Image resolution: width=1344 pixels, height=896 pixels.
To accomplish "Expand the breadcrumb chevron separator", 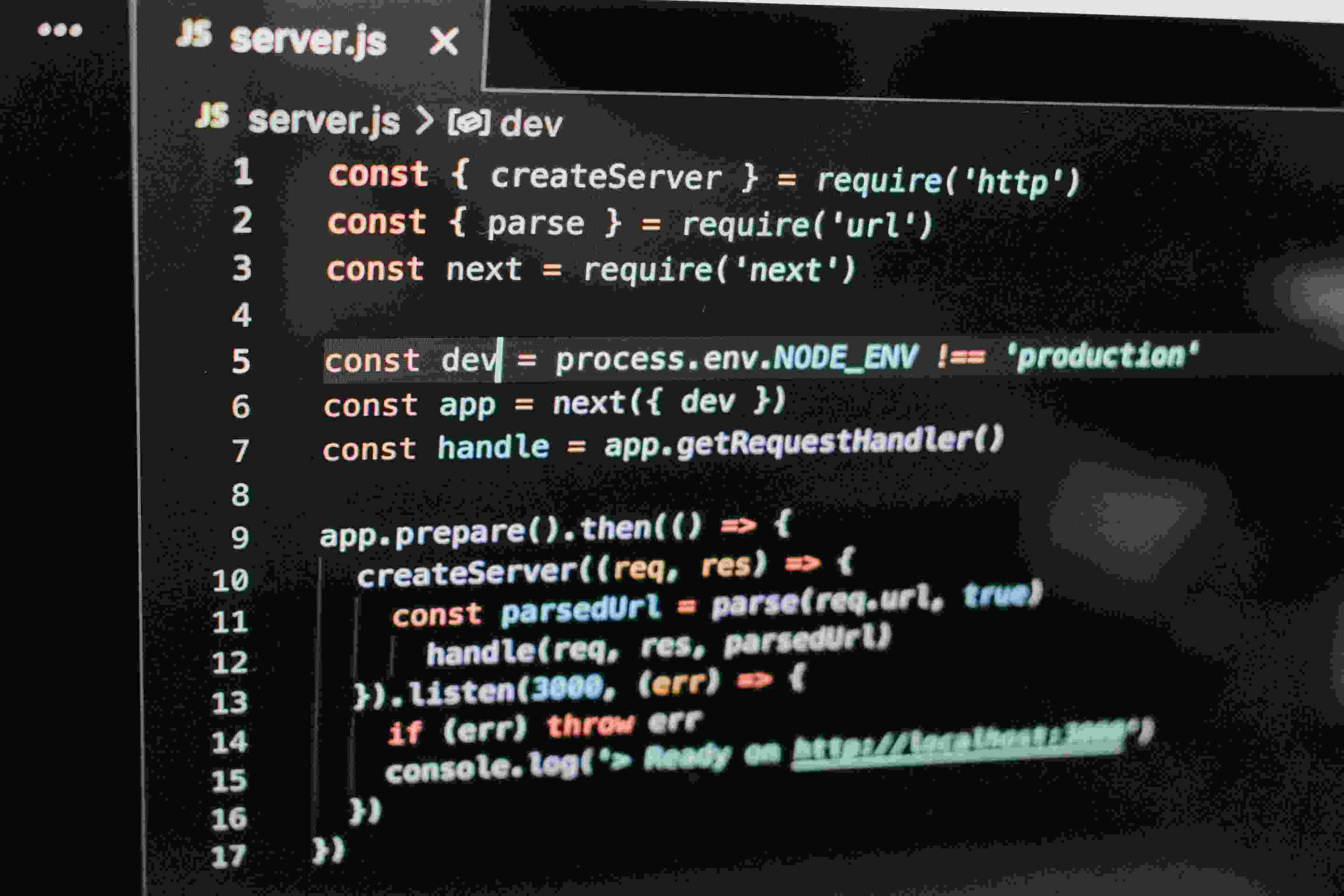I will (424, 120).
